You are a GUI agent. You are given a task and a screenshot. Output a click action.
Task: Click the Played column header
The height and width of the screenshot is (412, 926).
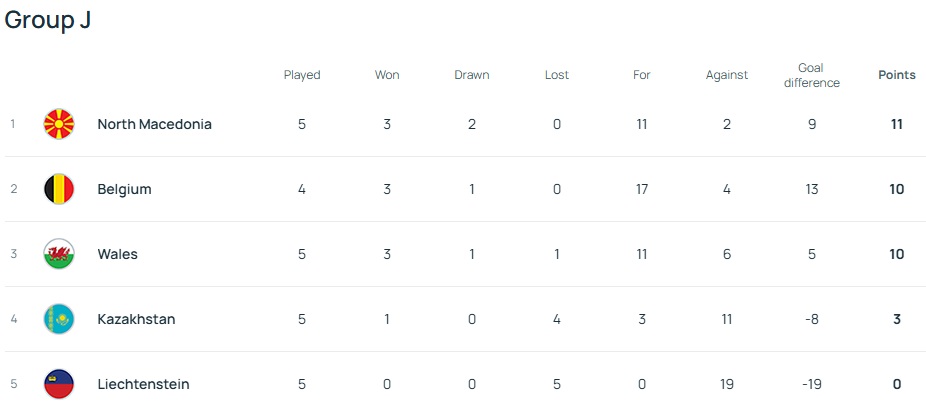click(x=302, y=75)
